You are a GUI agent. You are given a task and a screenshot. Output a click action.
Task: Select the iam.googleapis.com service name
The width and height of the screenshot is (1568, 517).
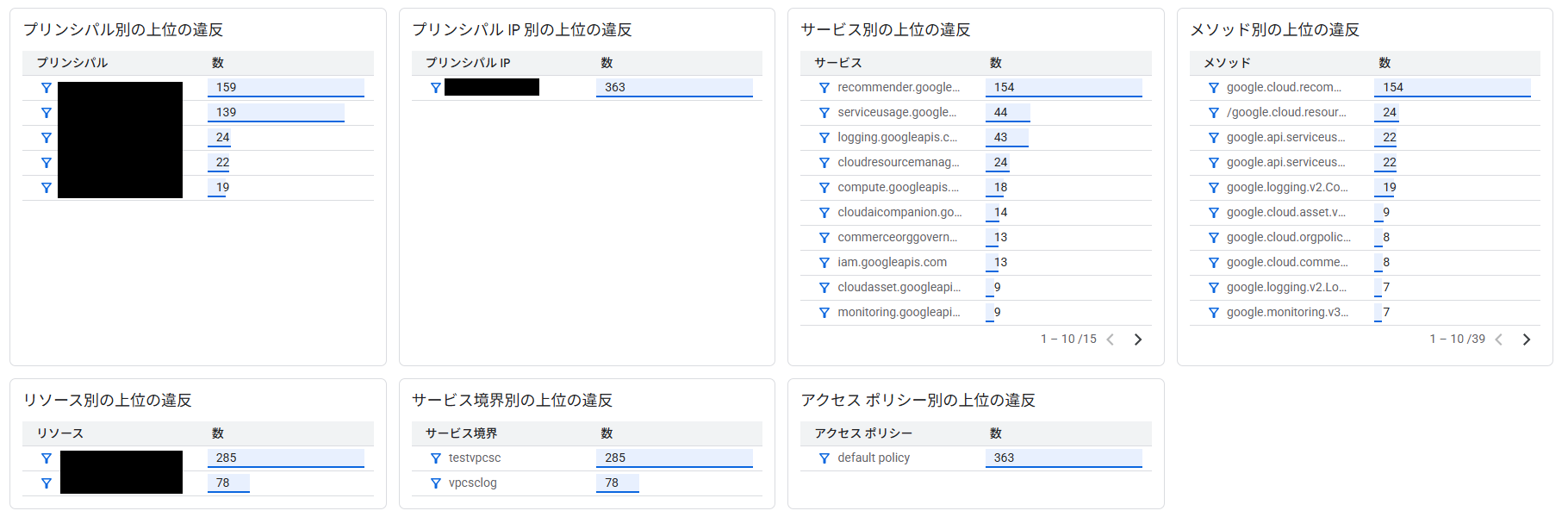coord(893,262)
